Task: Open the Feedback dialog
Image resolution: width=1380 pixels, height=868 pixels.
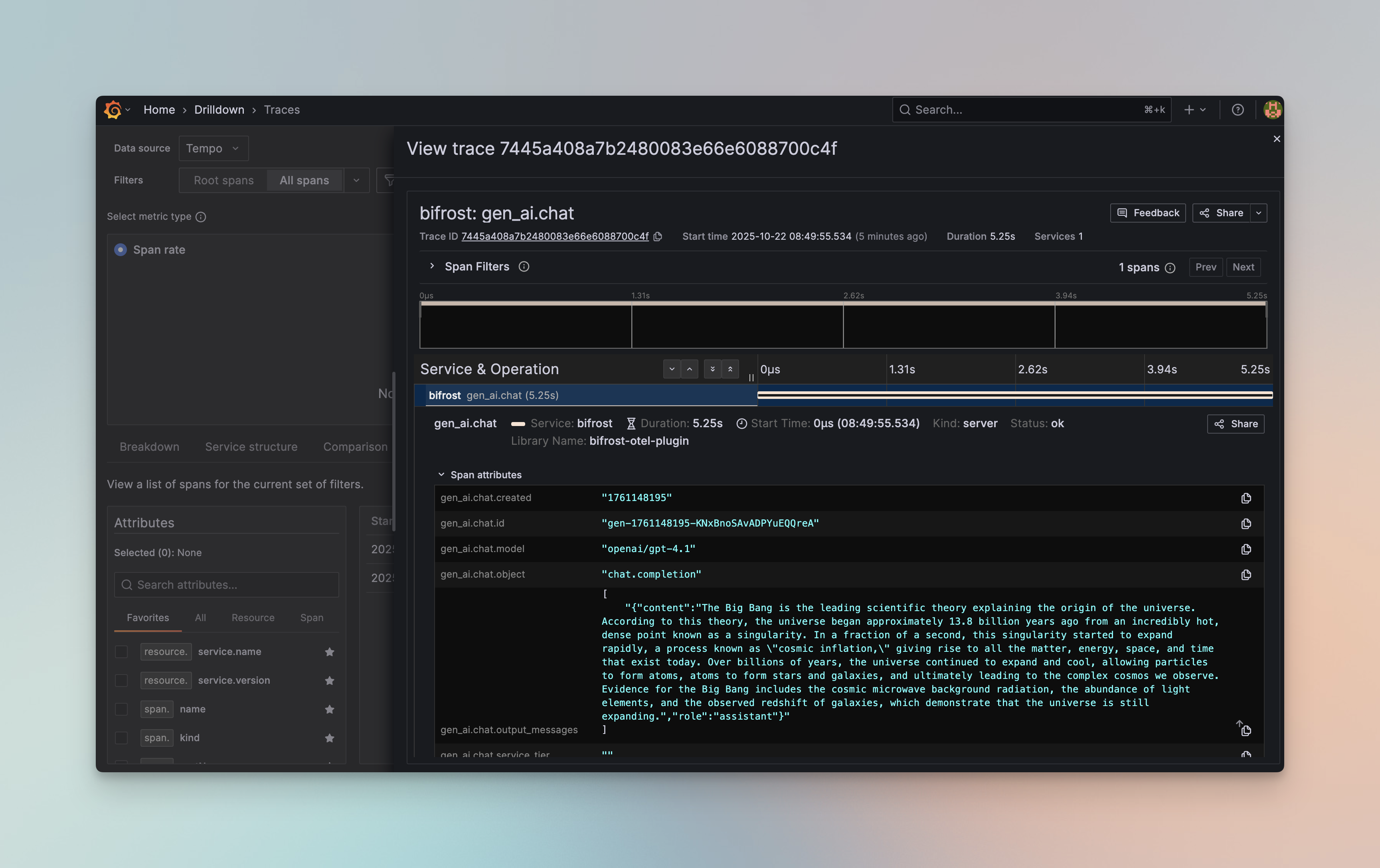Action: [x=1147, y=213]
